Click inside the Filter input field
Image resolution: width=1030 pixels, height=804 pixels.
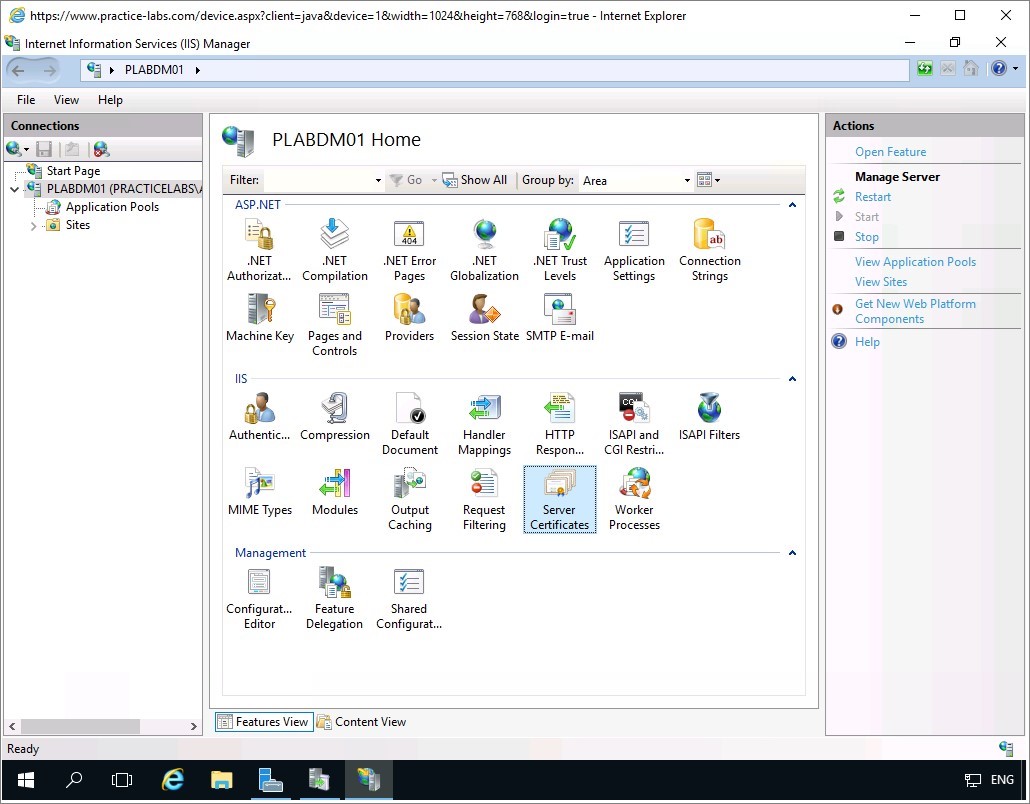click(x=318, y=181)
